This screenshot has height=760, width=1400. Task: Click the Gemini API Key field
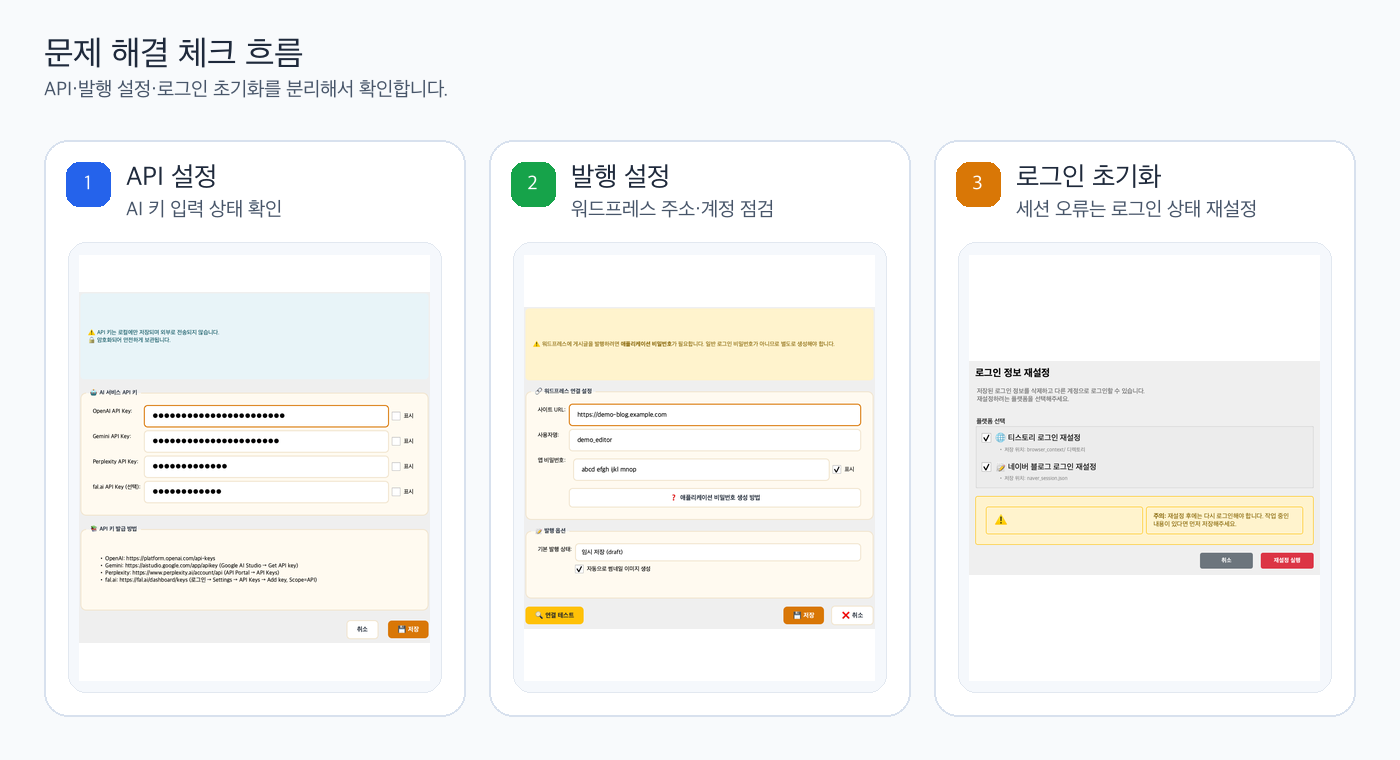tap(266, 441)
